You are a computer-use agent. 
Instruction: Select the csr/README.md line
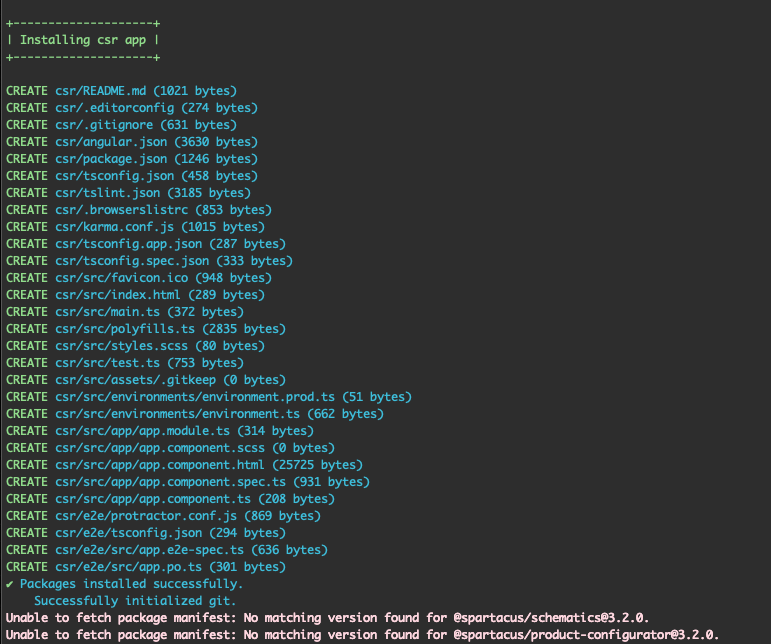coord(121,91)
